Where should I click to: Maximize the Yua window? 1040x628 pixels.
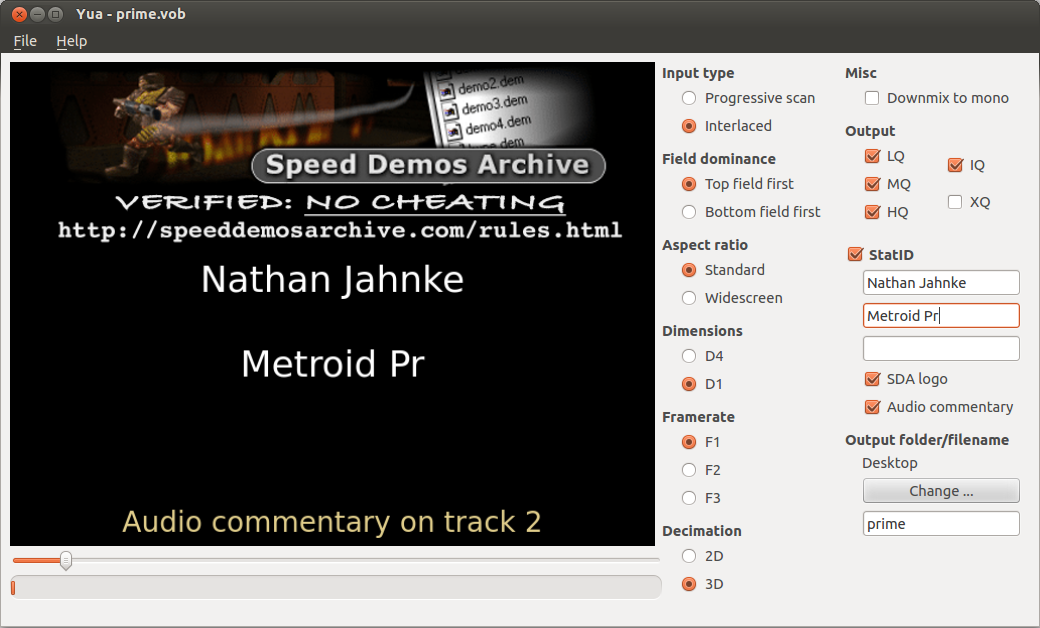pyautogui.click(x=56, y=14)
